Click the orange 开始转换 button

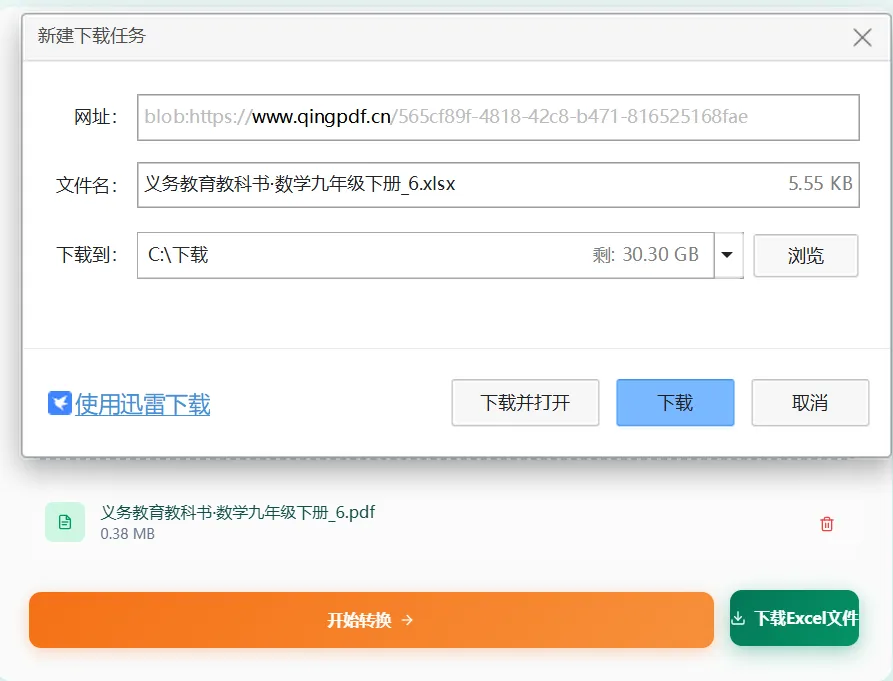371,620
